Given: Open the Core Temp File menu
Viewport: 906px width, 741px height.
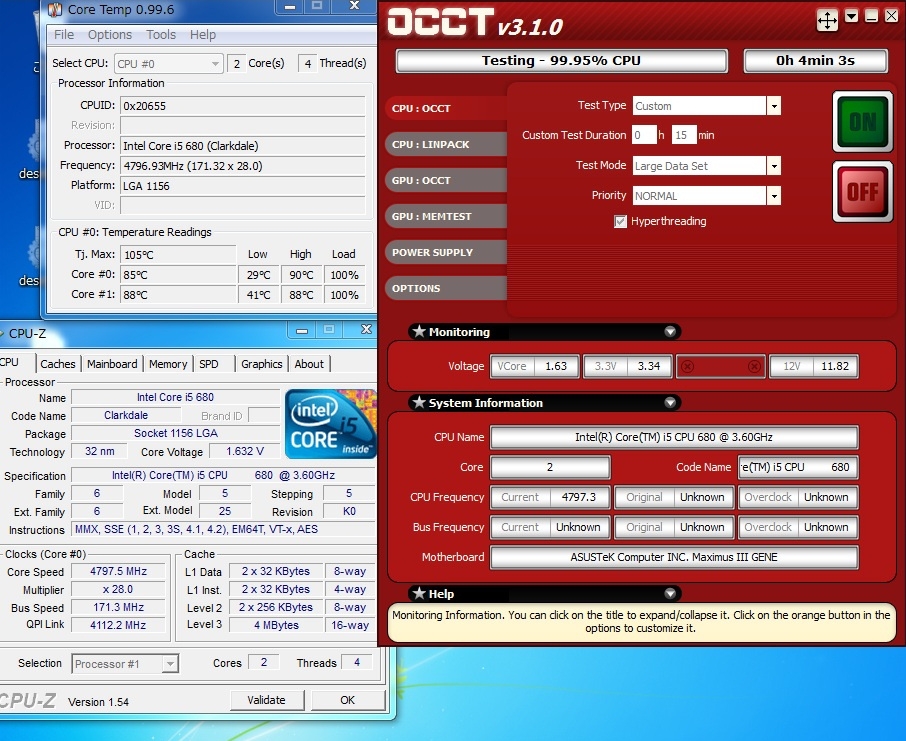Looking at the screenshot, I should (64, 35).
